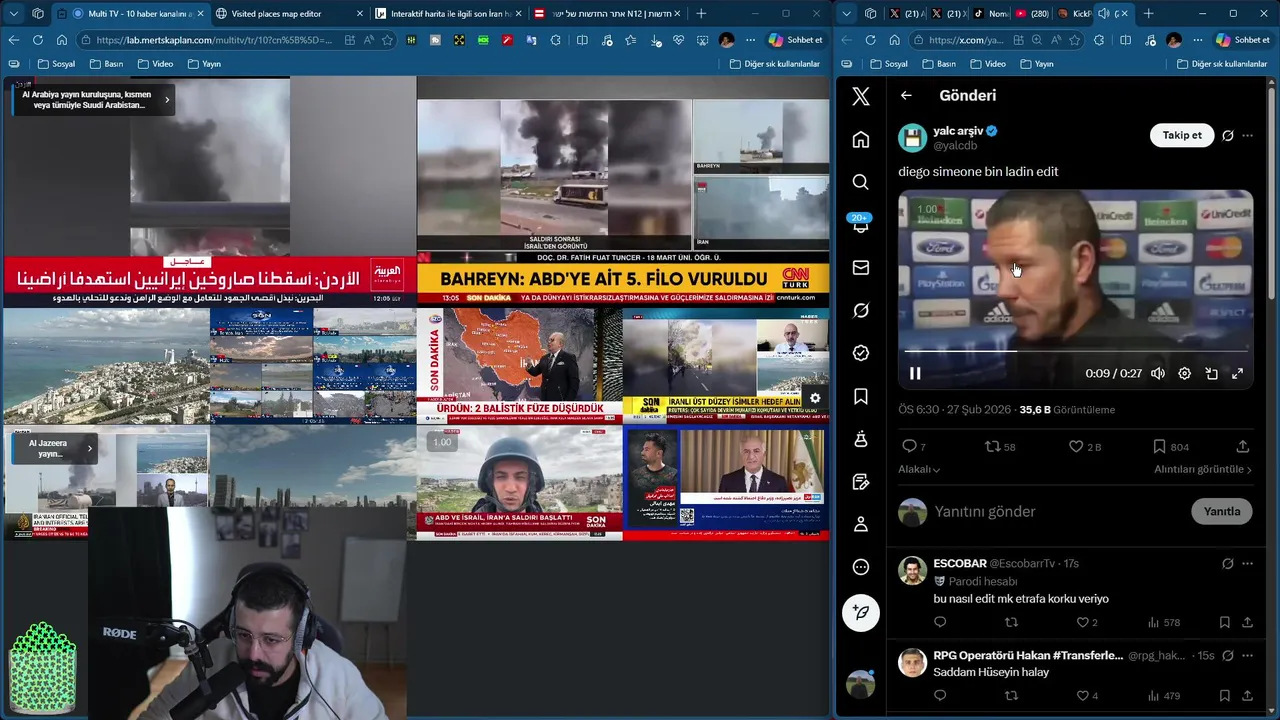This screenshot has height=720, width=1280.
Task: Pause the Simeone video
Action: (915, 374)
